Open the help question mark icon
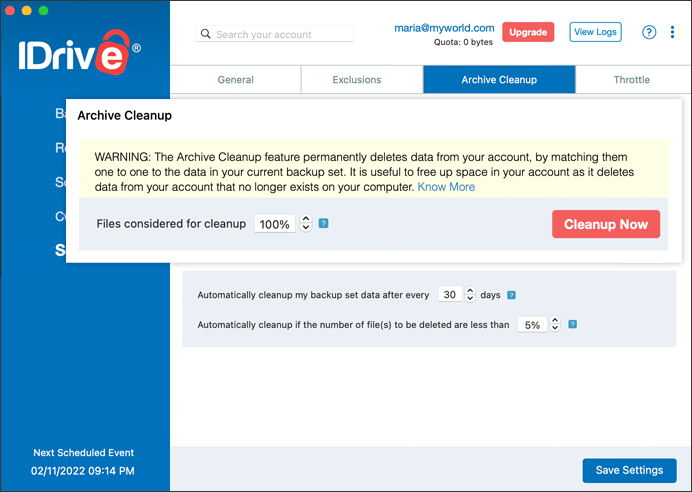This screenshot has width=692, height=492. (649, 32)
